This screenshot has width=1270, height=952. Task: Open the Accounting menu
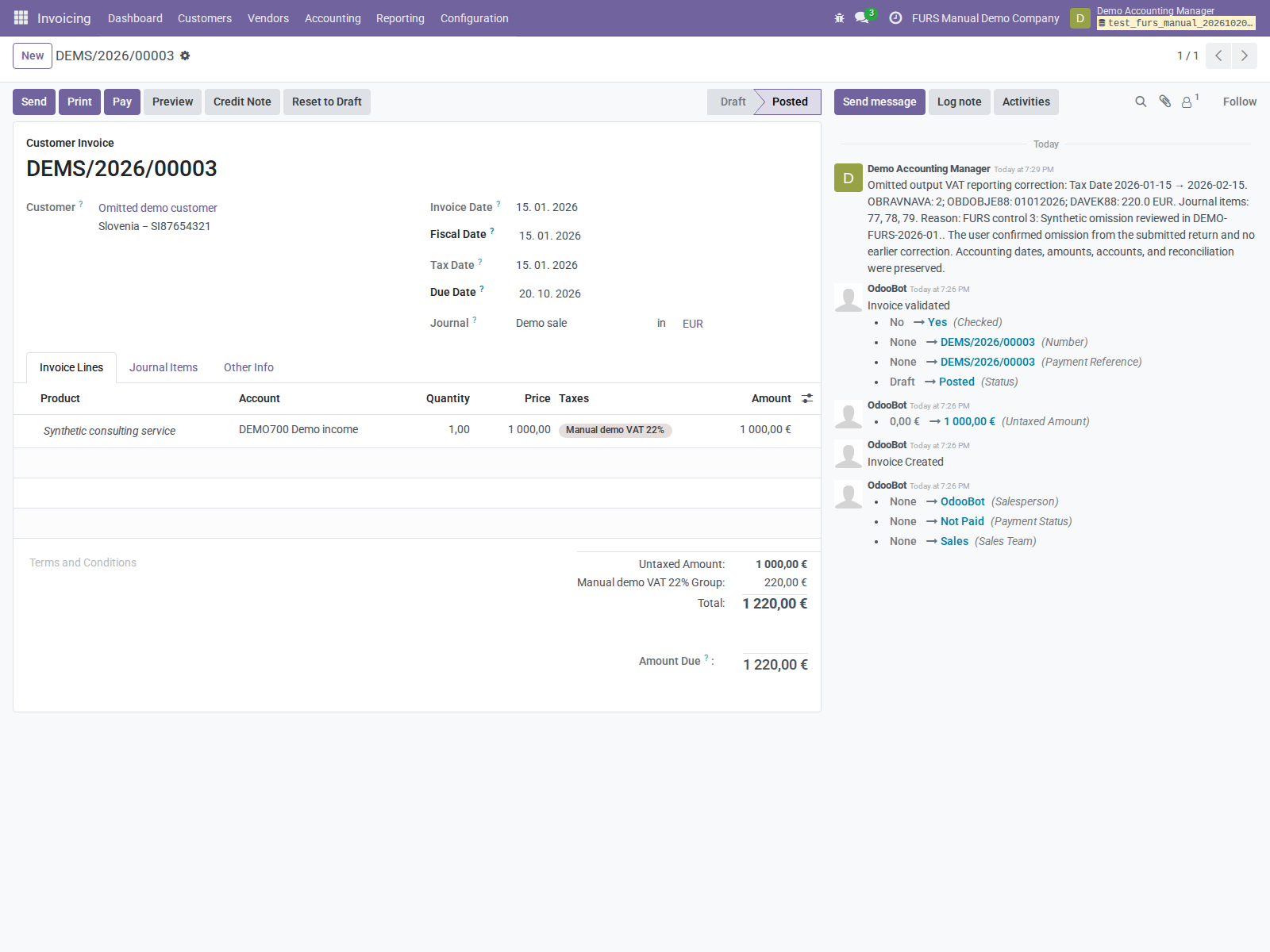[333, 17]
